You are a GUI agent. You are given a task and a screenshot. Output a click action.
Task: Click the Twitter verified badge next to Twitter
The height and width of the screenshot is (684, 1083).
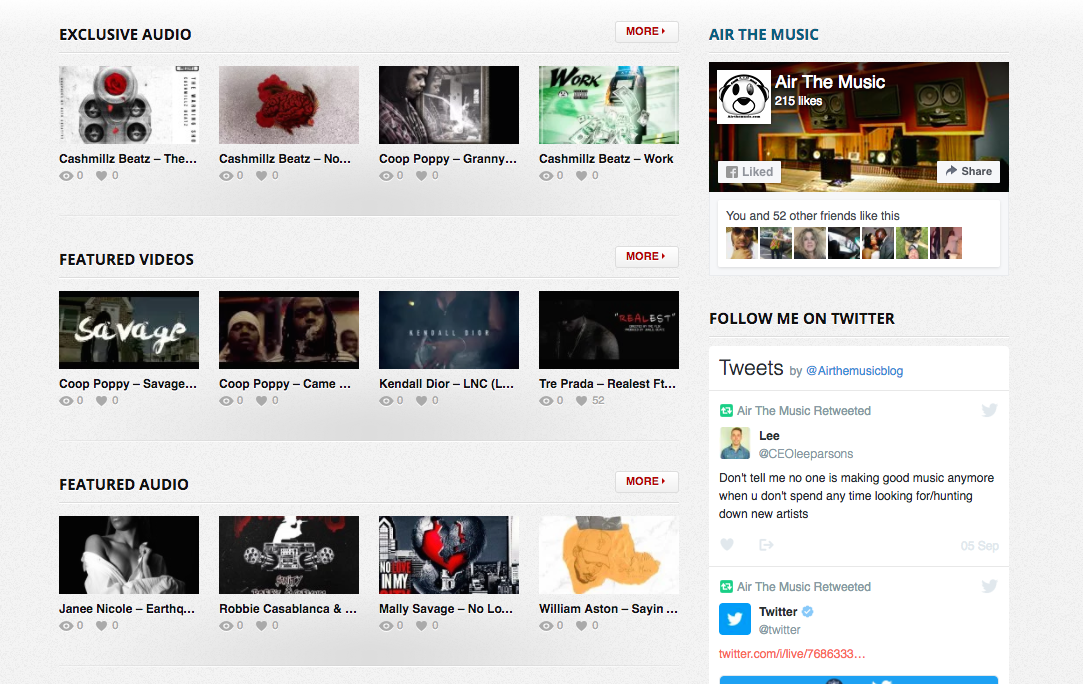[x=806, y=610]
